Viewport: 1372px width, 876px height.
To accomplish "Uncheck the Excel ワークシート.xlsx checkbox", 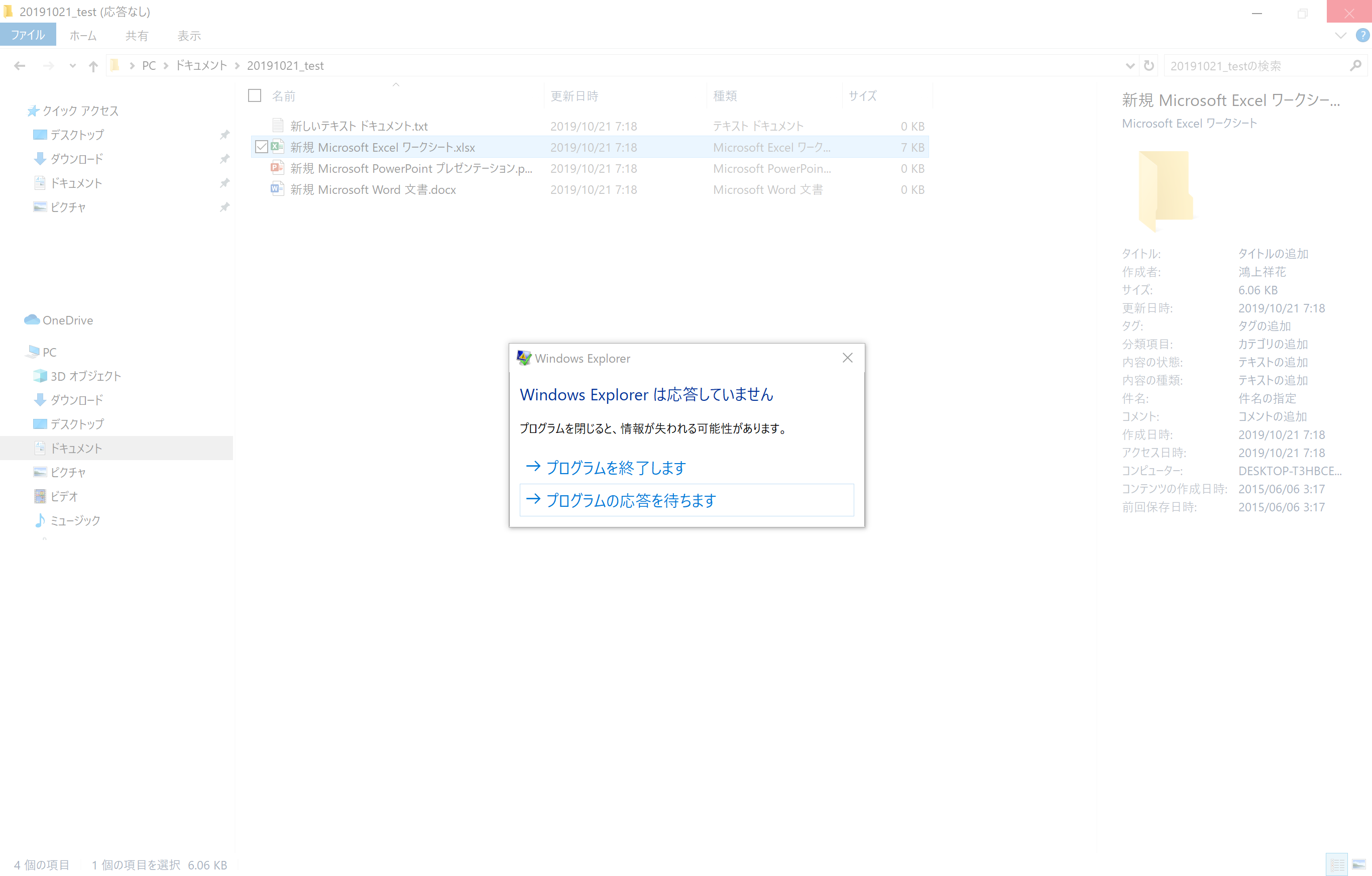I will (262, 147).
